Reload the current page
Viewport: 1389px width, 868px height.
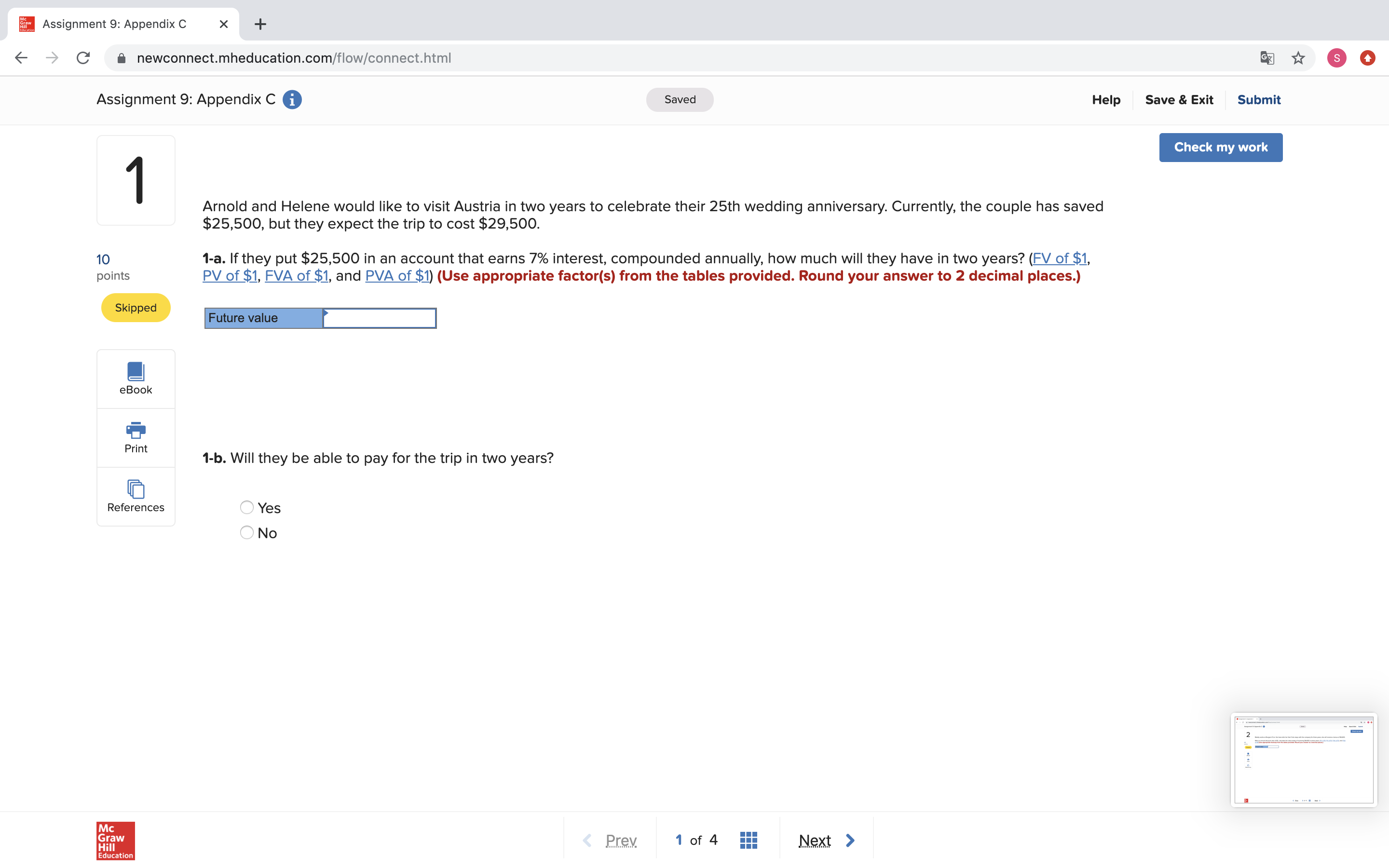click(x=83, y=57)
